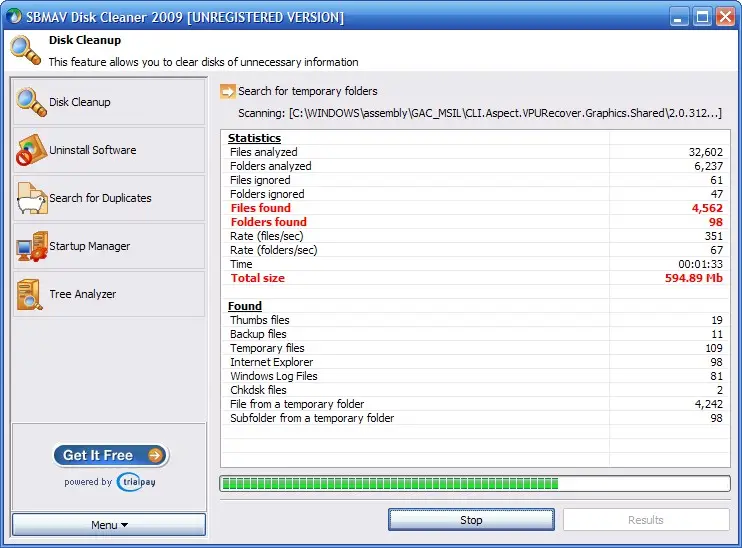Click the orange arrow icon next to Search for temporary folders
The image size is (742, 548).
(x=228, y=91)
